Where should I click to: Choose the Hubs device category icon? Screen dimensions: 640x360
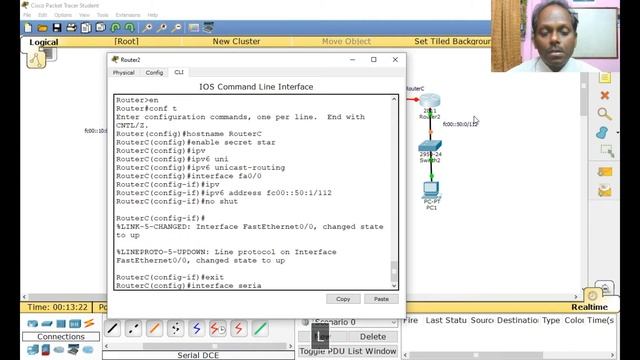tap(61, 324)
